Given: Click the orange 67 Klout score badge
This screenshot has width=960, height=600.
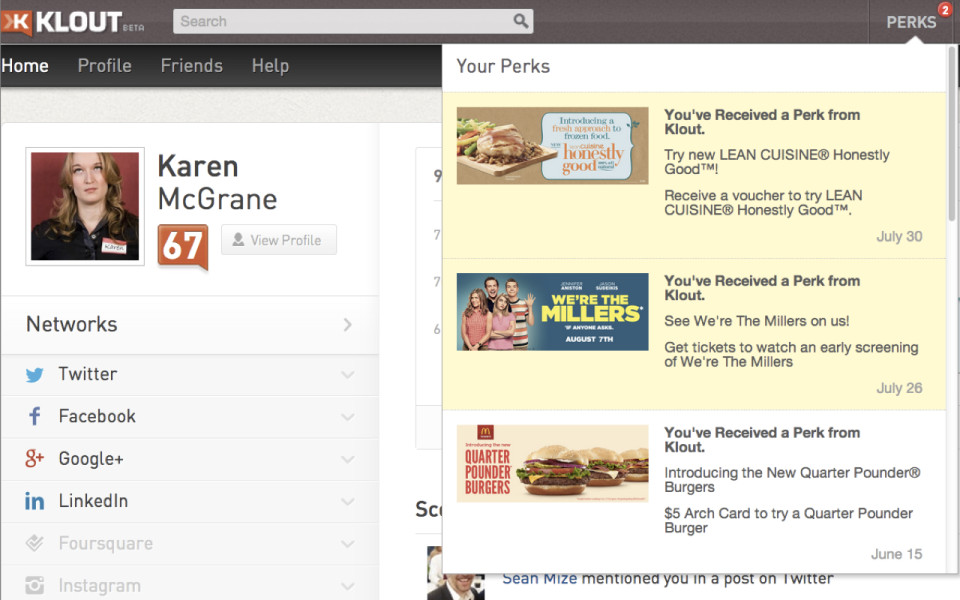Looking at the screenshot, I should pyautogui.click(x=182, y=246).
